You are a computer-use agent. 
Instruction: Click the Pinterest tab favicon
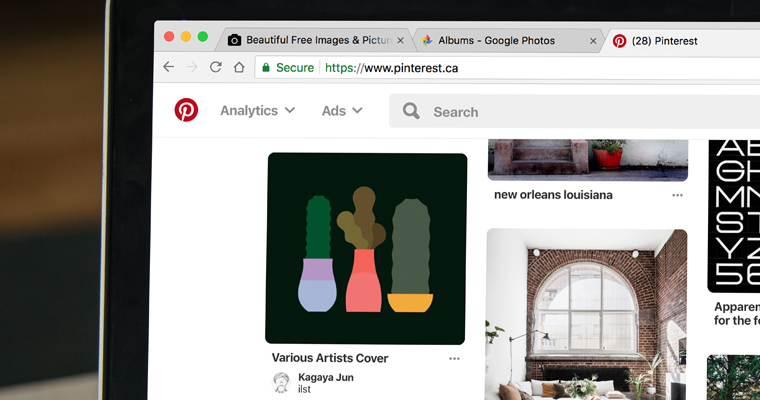(619, 41)
